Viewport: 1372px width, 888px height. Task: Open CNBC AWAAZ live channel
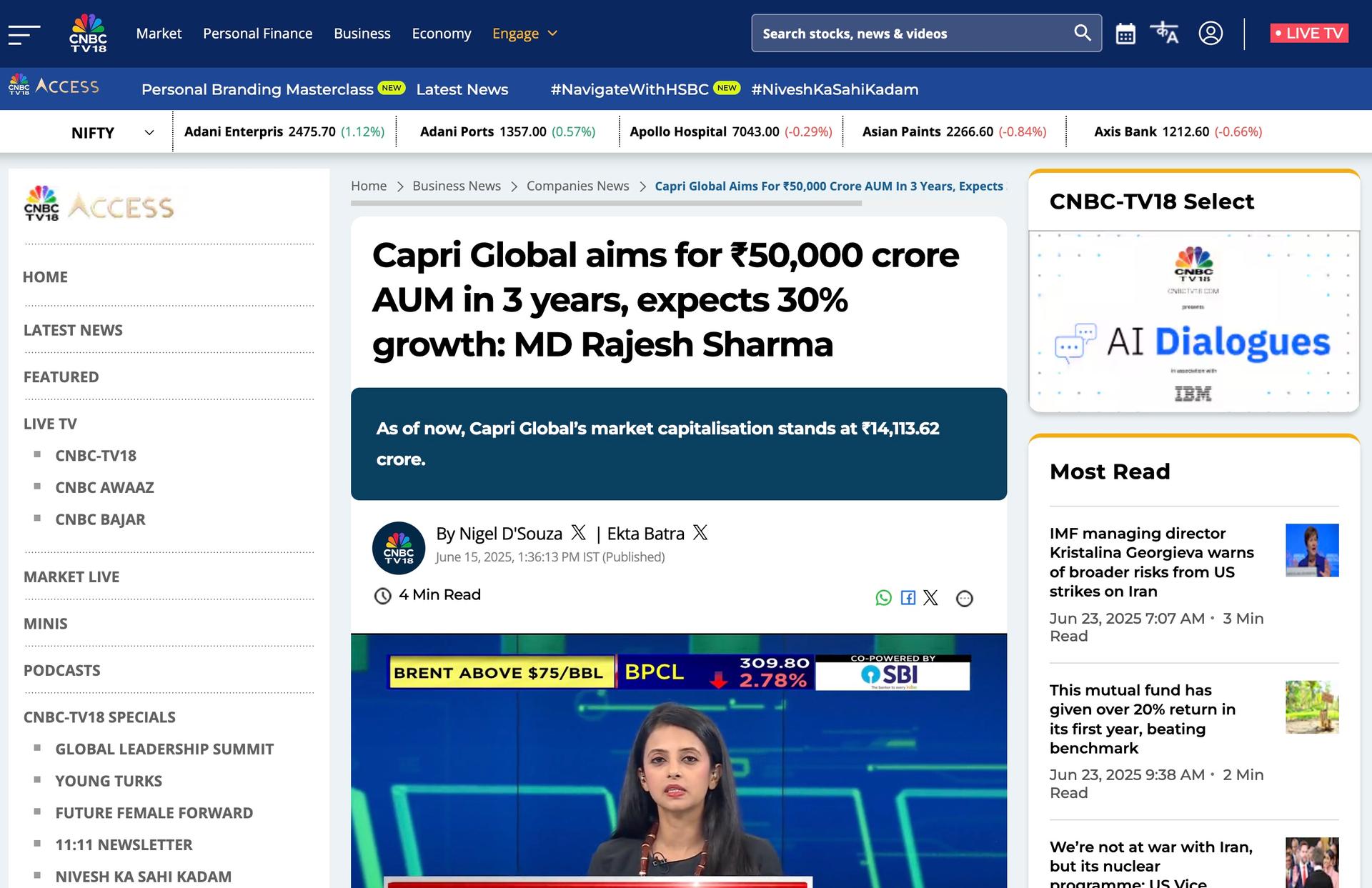point(105,488)
